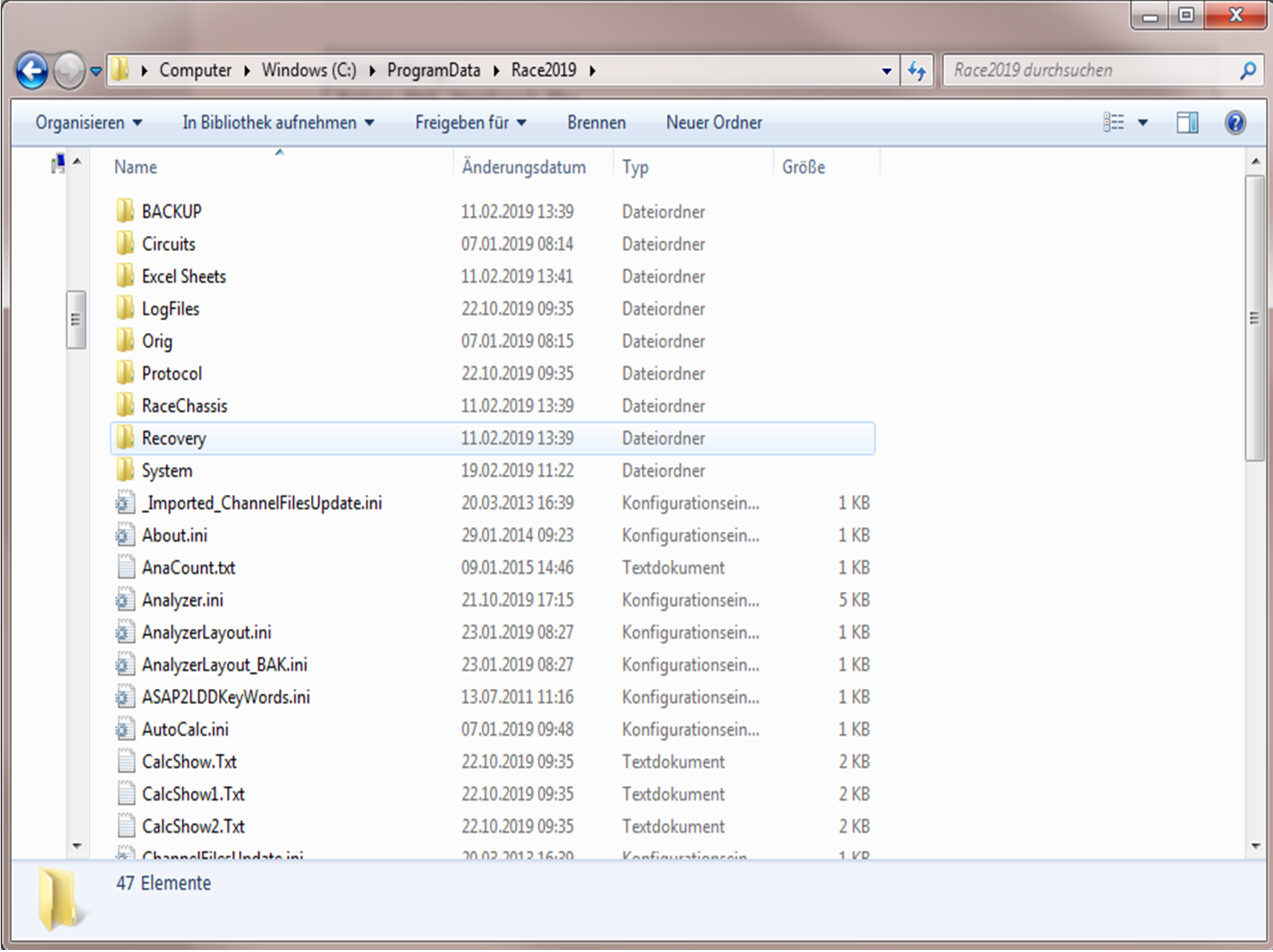
Task: Select the AnaCount.txt text file icon
Action: [126, 568]
